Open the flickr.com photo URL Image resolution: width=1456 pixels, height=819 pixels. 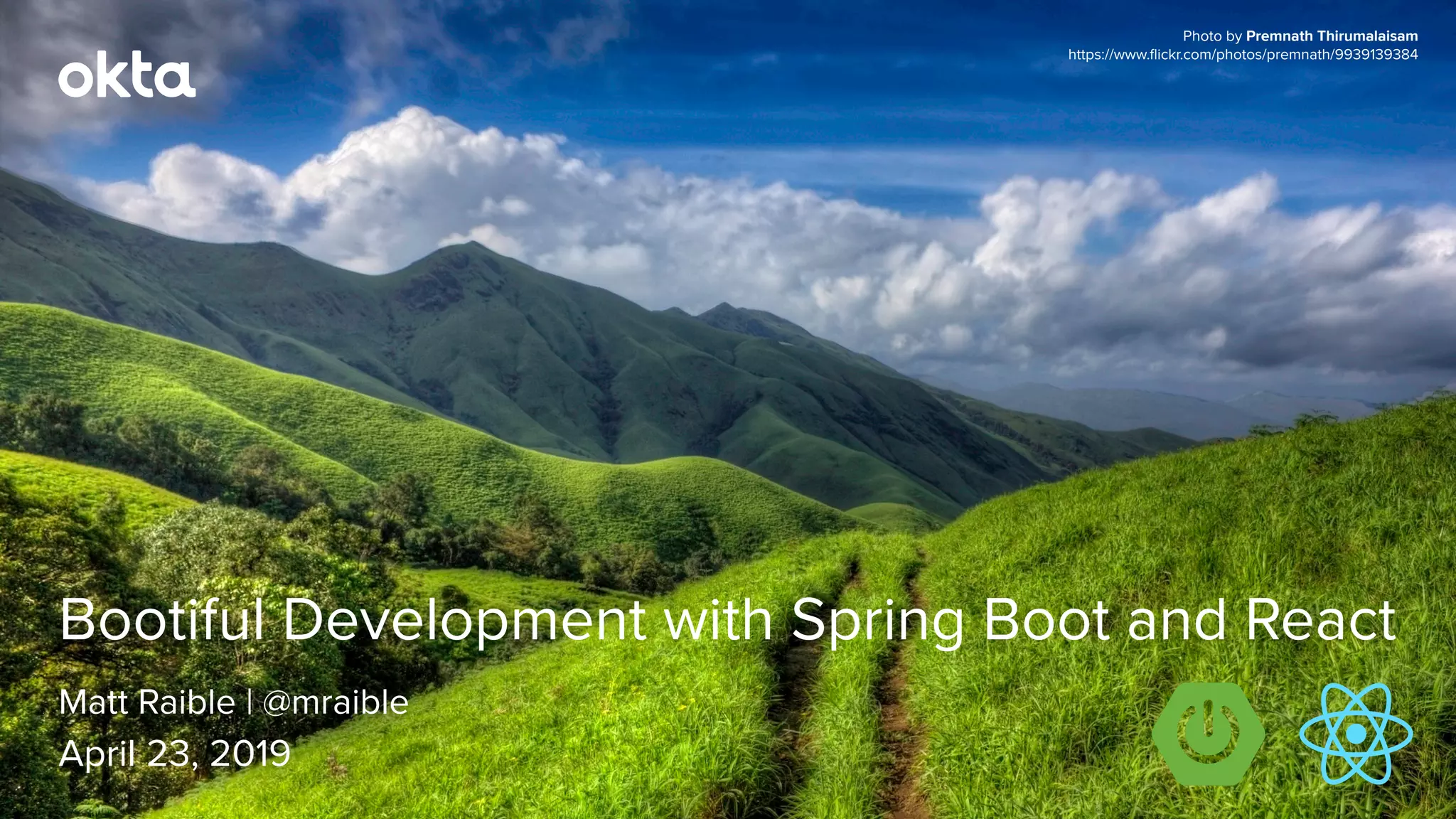pos(1243,55)
